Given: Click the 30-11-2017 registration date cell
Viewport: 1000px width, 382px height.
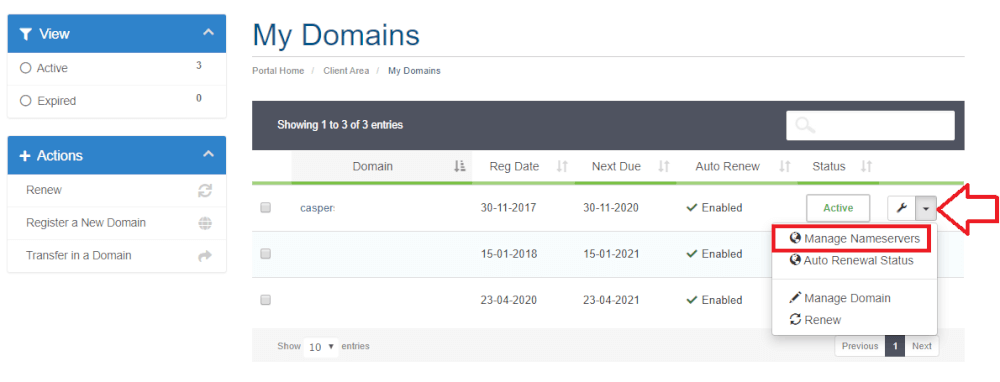Looking at the screenshot, I should coord(508,207).
